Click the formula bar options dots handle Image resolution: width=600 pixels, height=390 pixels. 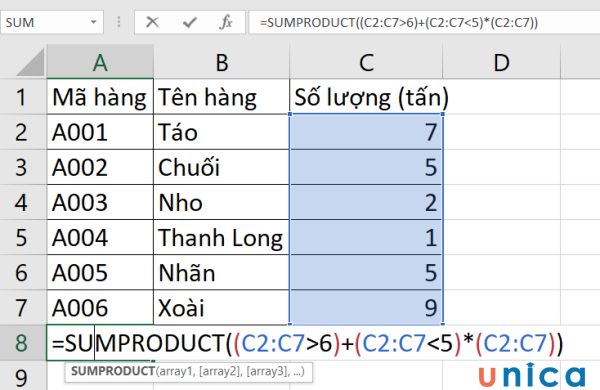tap(119, 22)
